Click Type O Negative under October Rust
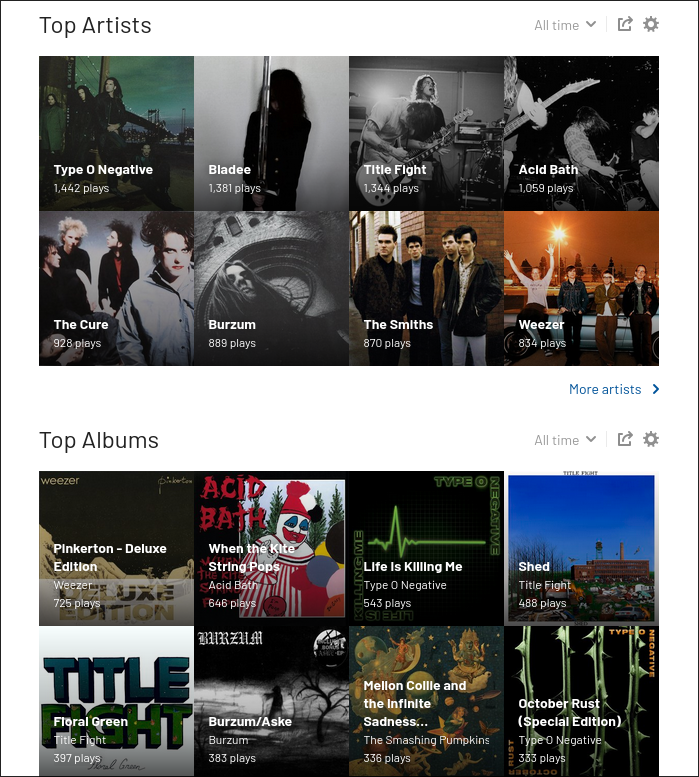 coord(560,740)
